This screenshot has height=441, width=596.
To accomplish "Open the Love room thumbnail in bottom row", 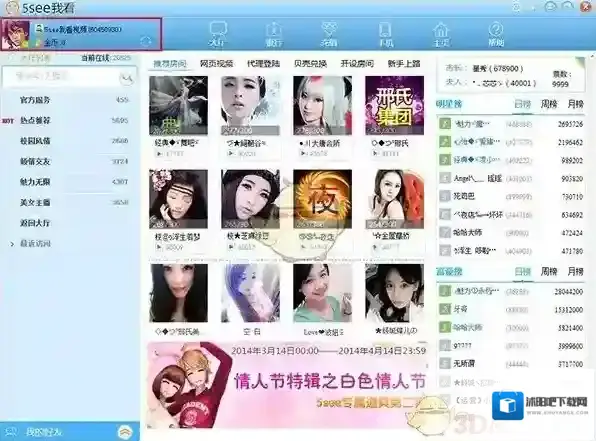I will tap(322, 293).
